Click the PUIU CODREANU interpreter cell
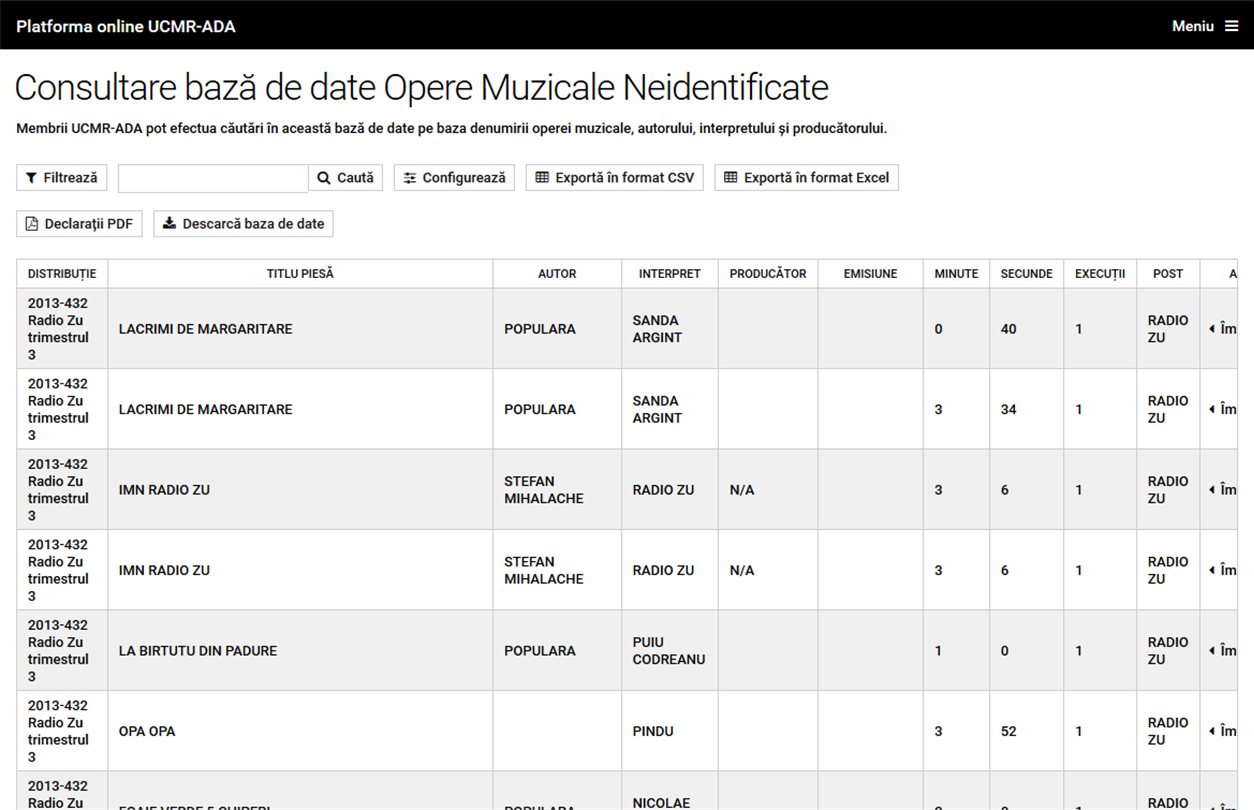The height and width of the screenshot is (810, 1254). 670,651
